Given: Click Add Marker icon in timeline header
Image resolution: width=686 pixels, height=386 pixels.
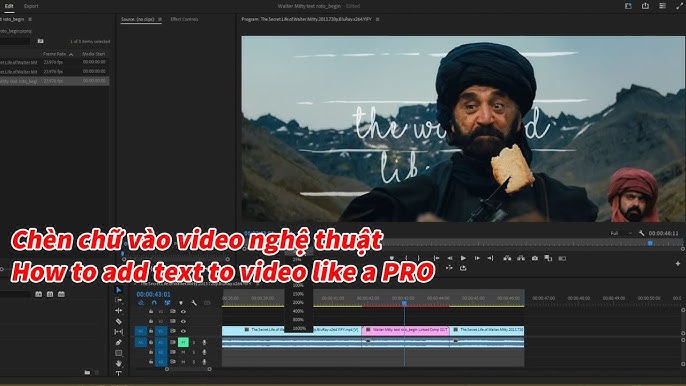Looking at the screenshot, I should 181,303.
